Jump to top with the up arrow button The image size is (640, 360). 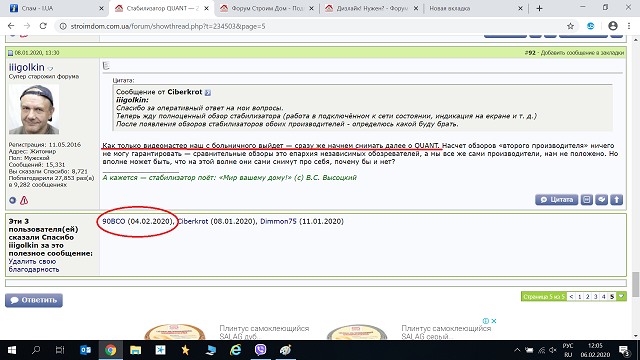[617, 200]
